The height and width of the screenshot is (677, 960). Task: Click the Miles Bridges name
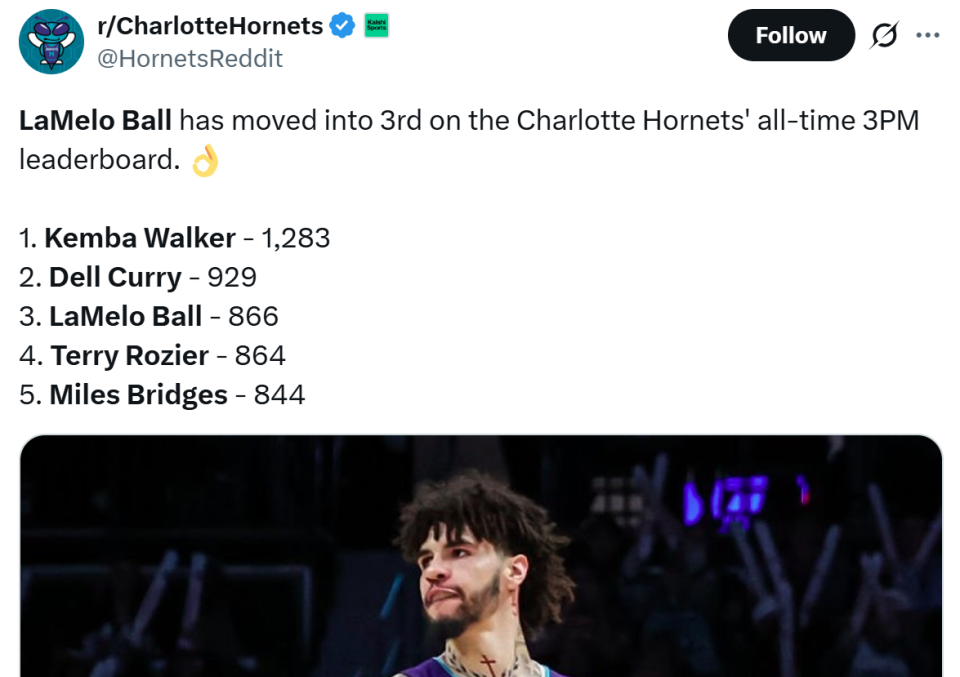(x=138, y=395)
